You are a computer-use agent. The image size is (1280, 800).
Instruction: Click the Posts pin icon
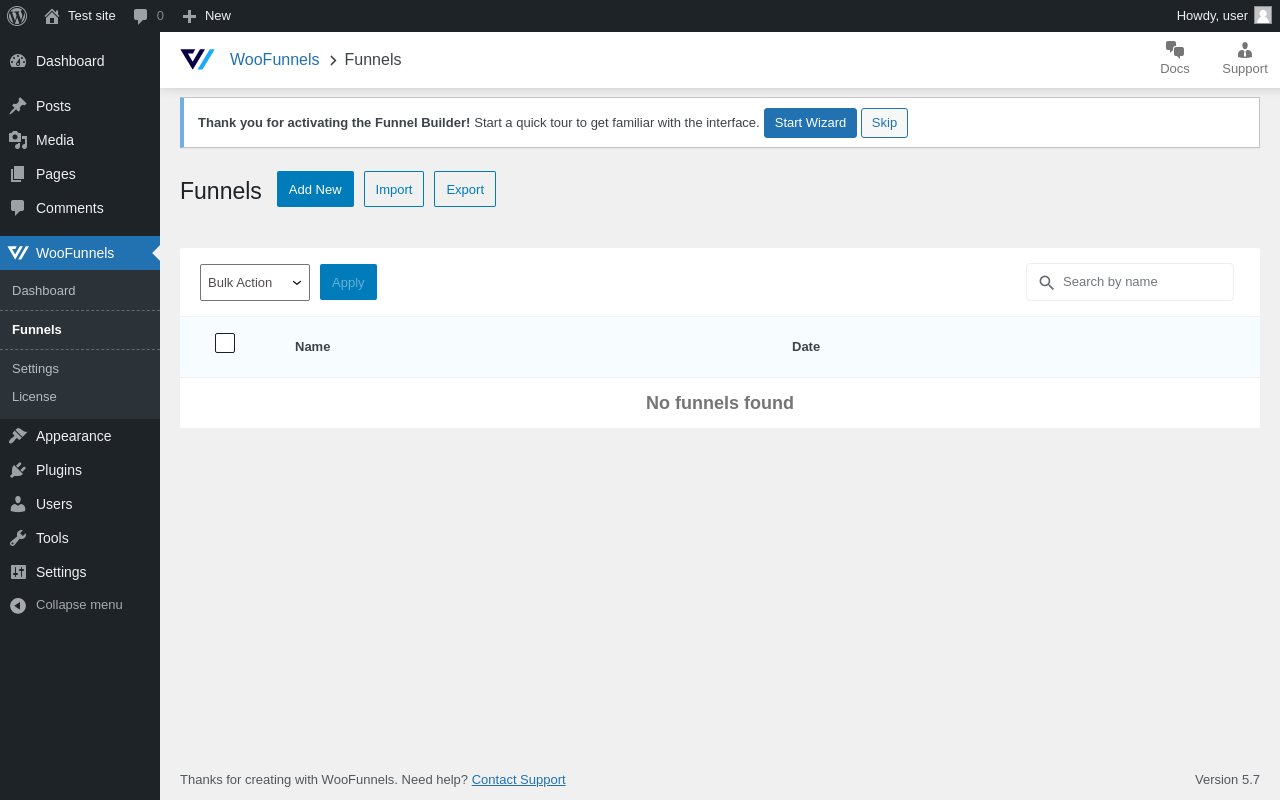[x=18, y=106]
